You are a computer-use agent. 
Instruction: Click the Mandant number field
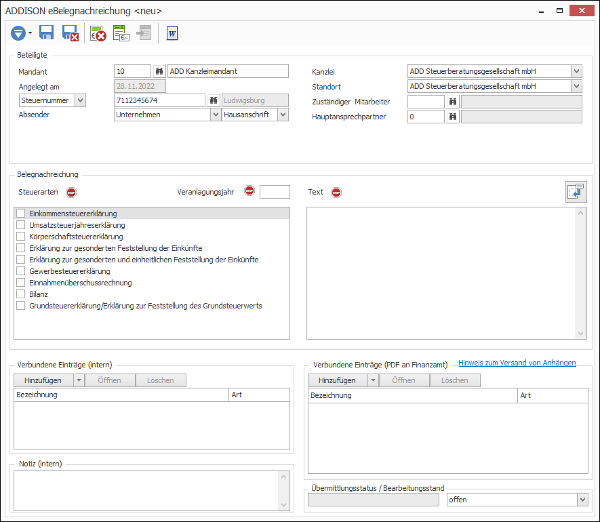pos(132,71)
